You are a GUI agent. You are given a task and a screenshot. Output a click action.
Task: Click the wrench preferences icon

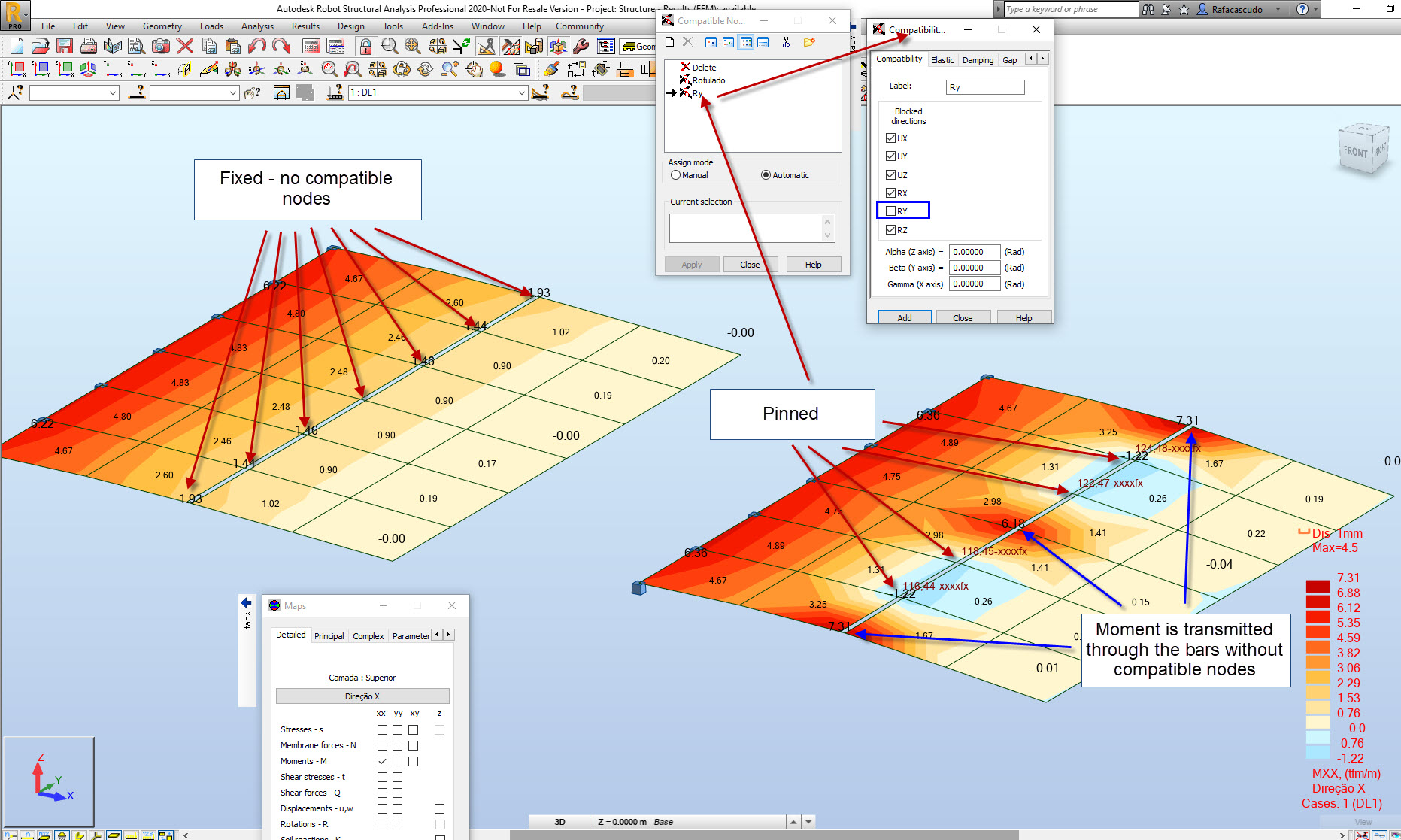pos(581,47)
